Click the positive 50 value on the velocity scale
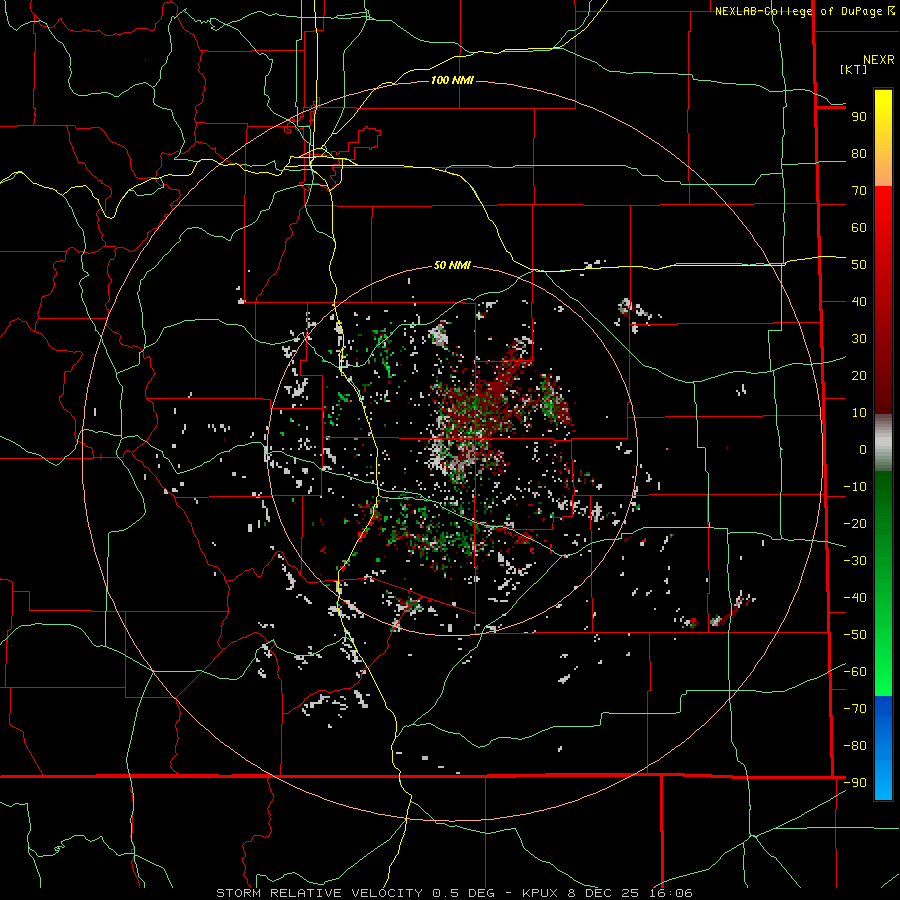Viewport: 900px width, 900px height. [x=859, y=265]
